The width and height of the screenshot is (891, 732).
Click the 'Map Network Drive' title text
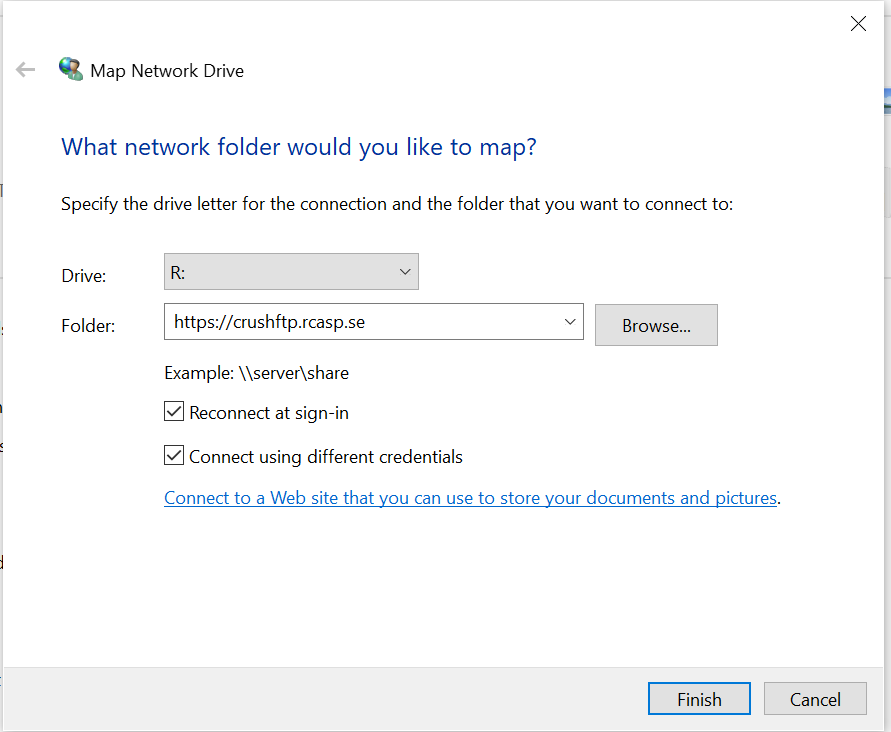[167, 71]
